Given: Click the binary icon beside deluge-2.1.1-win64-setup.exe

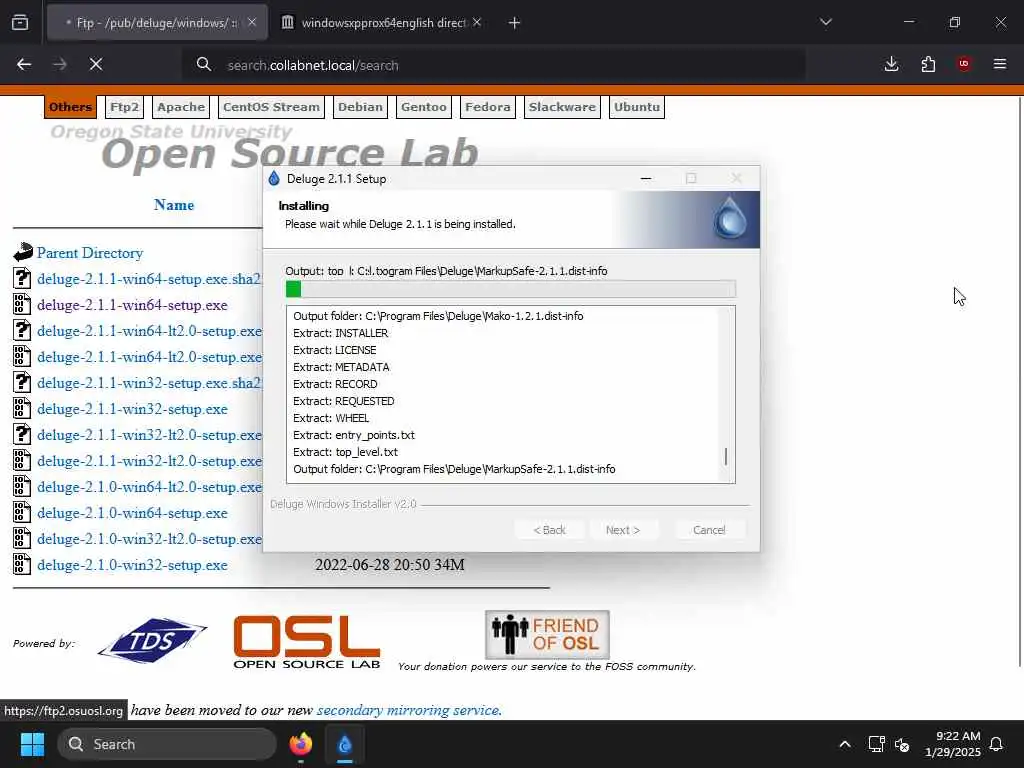Looking at the screenshot, I should point(22,304).
